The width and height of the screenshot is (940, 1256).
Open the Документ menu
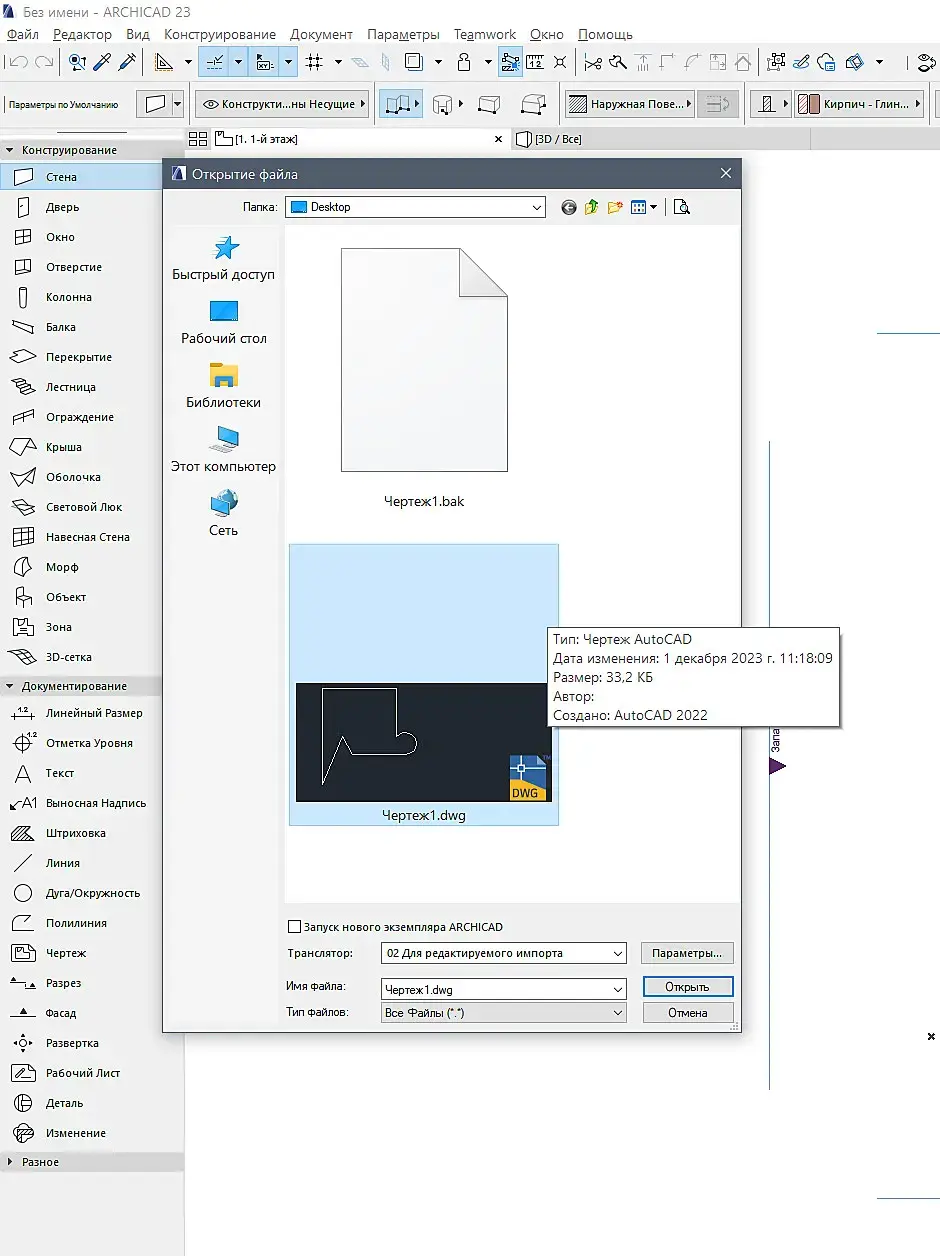[321, 34]
